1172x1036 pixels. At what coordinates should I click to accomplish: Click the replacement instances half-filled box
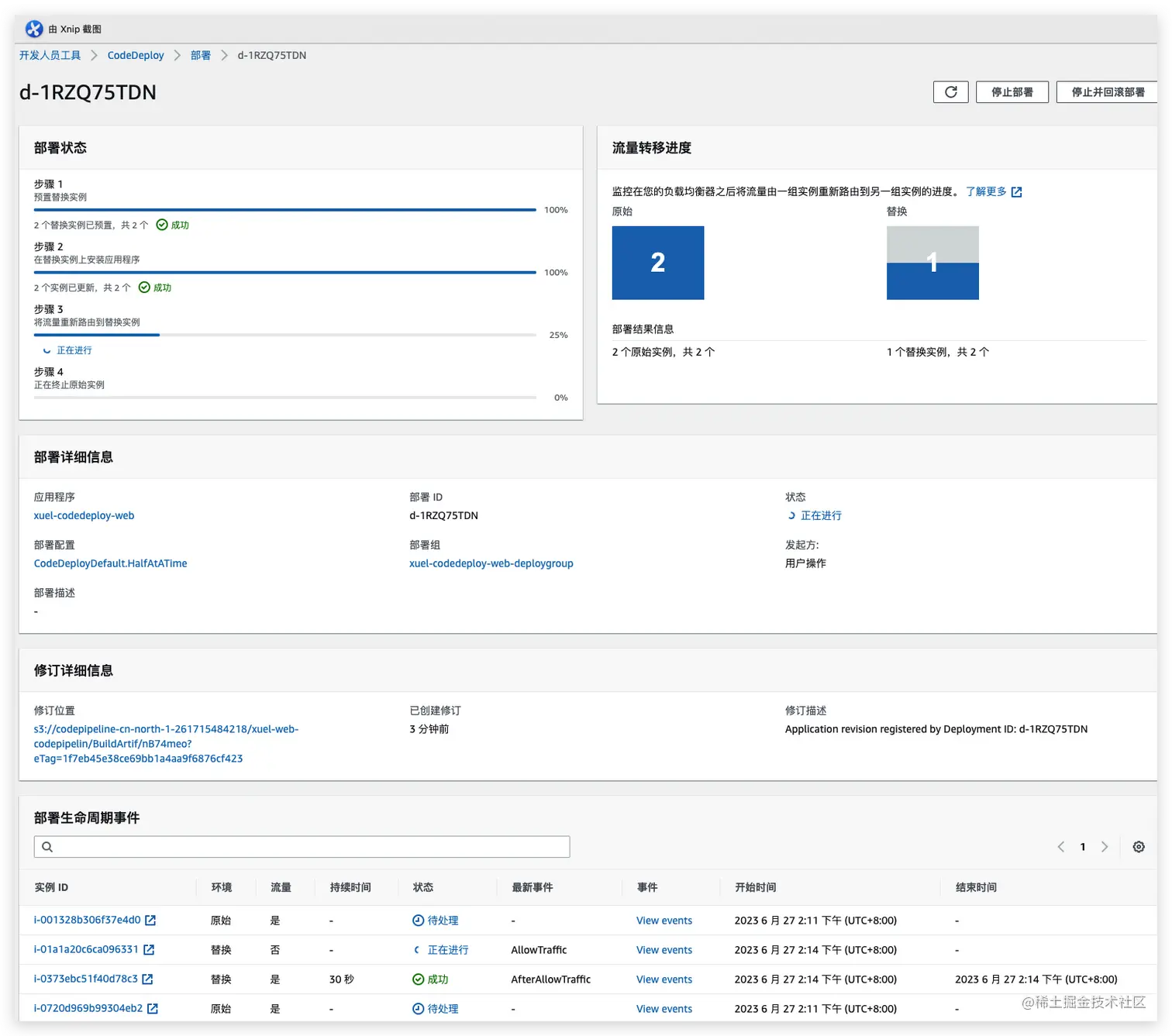click(932, 263)
